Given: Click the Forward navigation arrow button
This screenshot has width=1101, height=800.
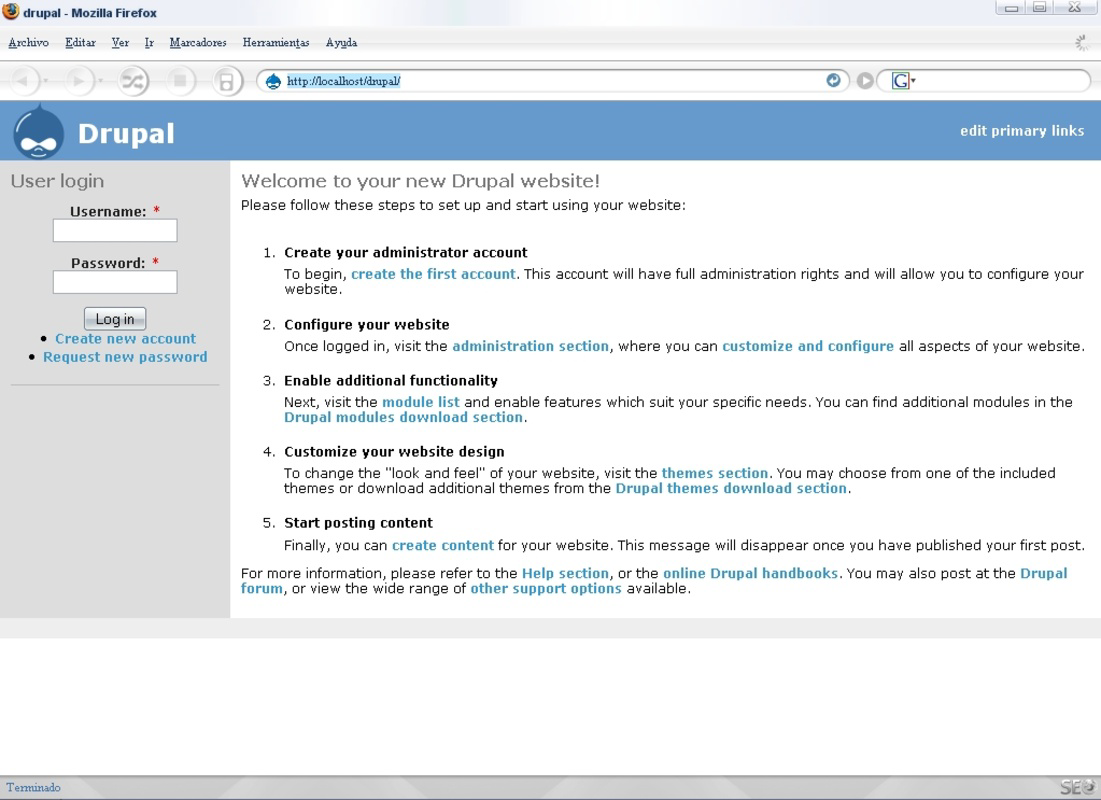Looking at the screenshot, I should (x=79, y=81).
